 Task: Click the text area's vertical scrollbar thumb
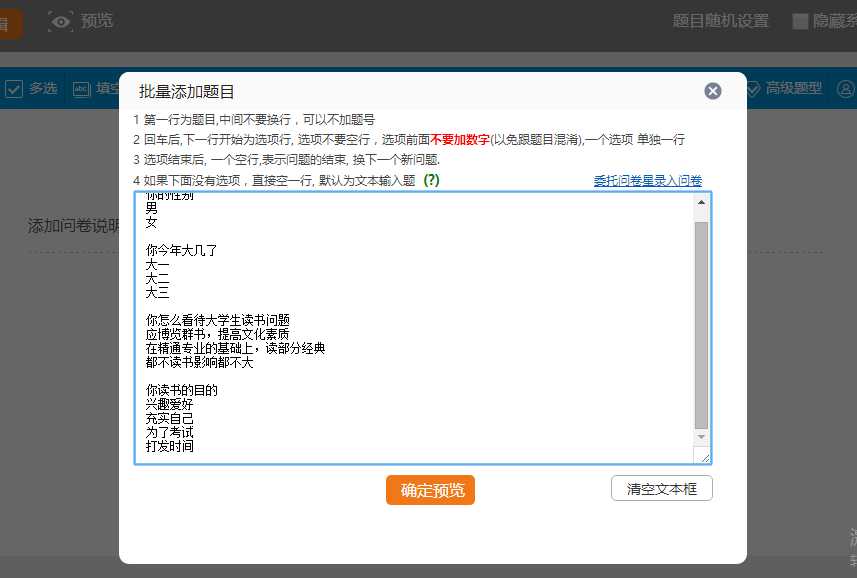701,326
